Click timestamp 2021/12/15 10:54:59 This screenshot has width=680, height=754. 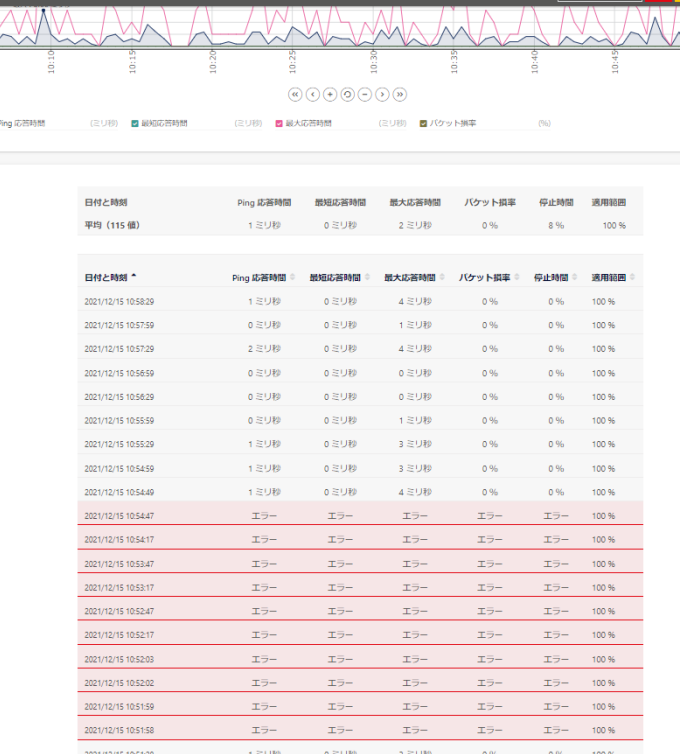point(119,468)
